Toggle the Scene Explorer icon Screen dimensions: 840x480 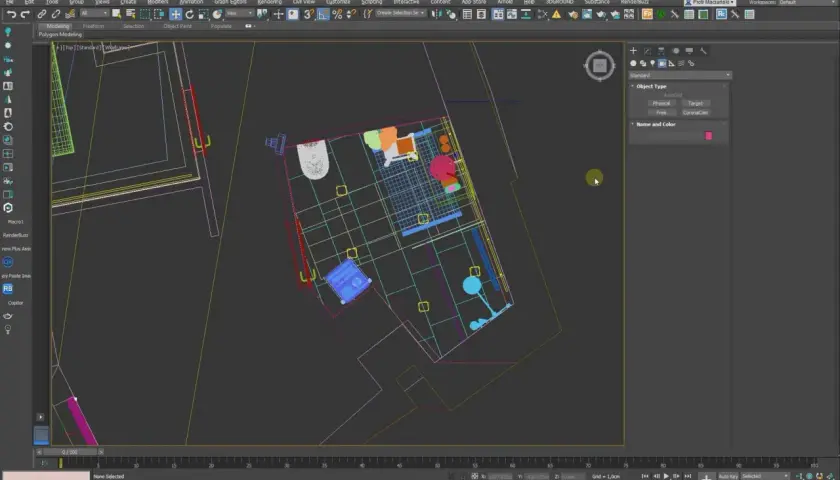467,14
